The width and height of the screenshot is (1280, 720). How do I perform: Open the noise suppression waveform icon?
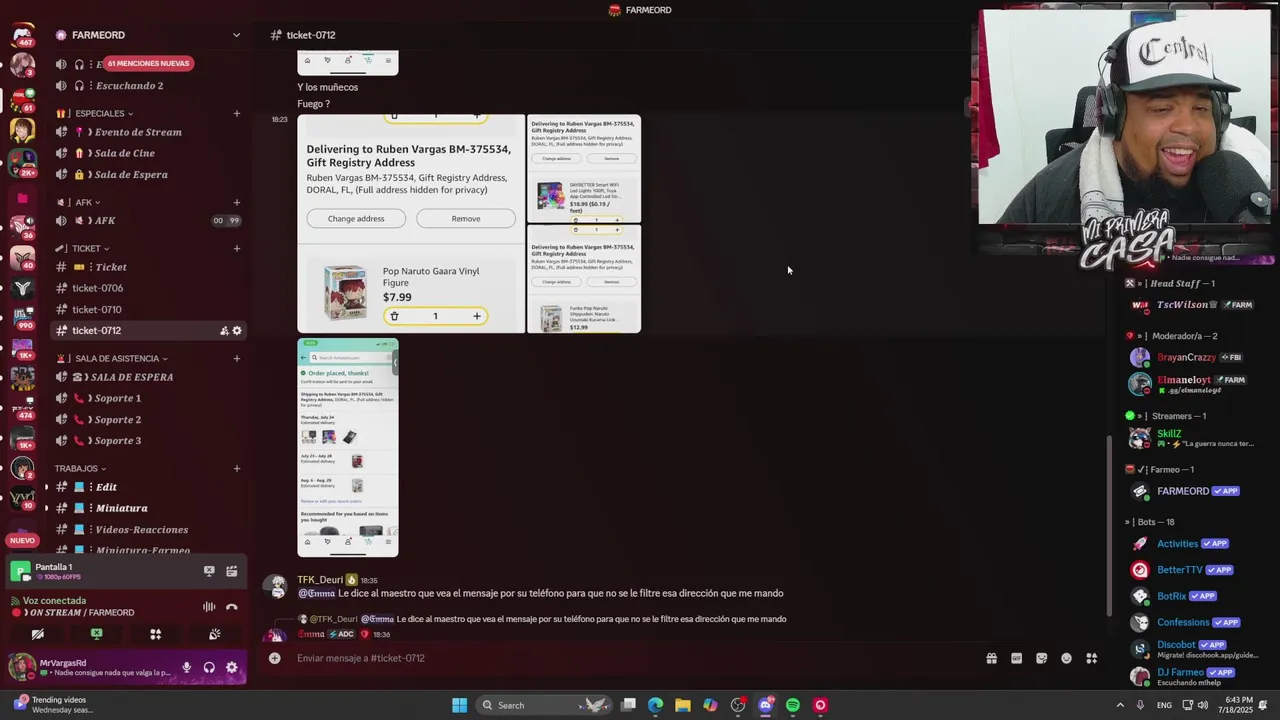point(209,606)
